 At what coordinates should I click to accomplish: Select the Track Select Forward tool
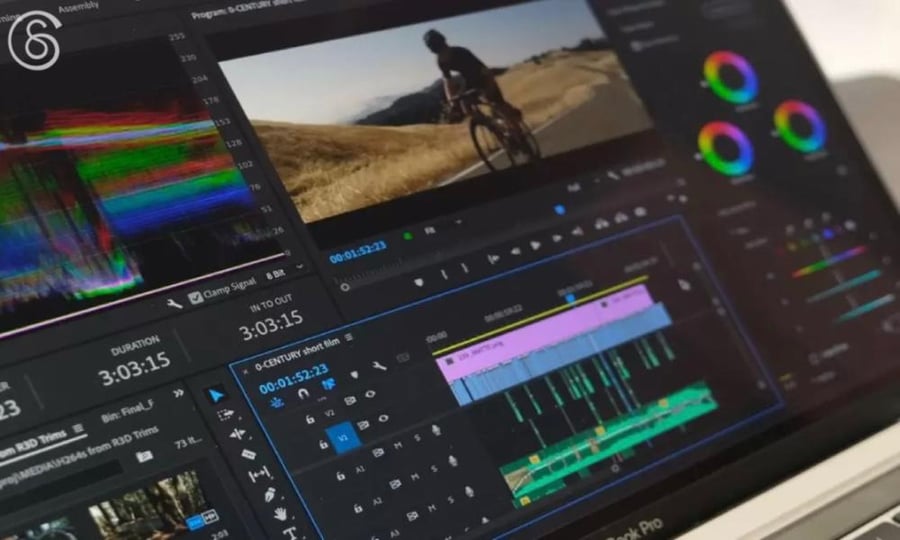pos(226,414)
